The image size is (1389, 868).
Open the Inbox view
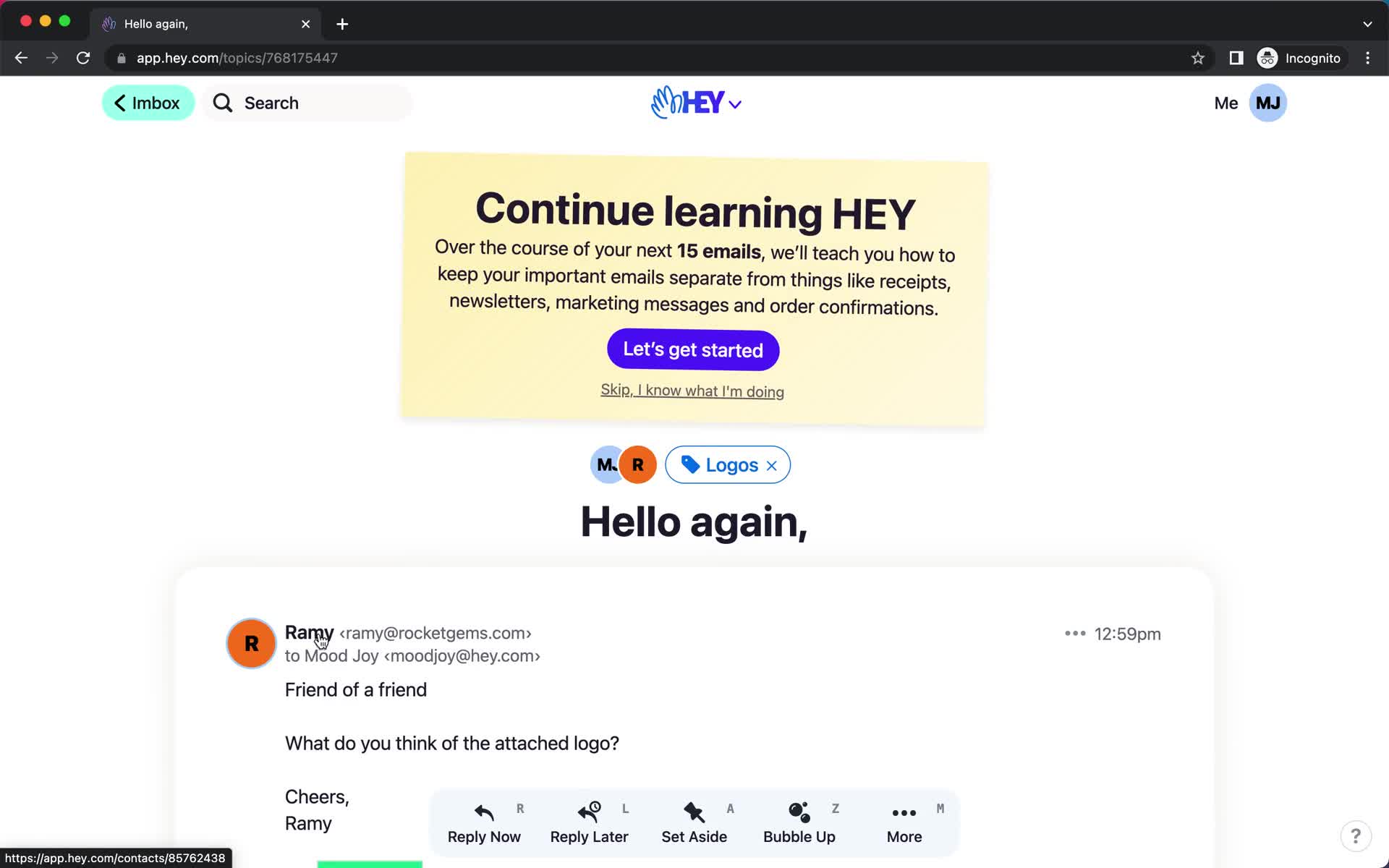(148, 102)
